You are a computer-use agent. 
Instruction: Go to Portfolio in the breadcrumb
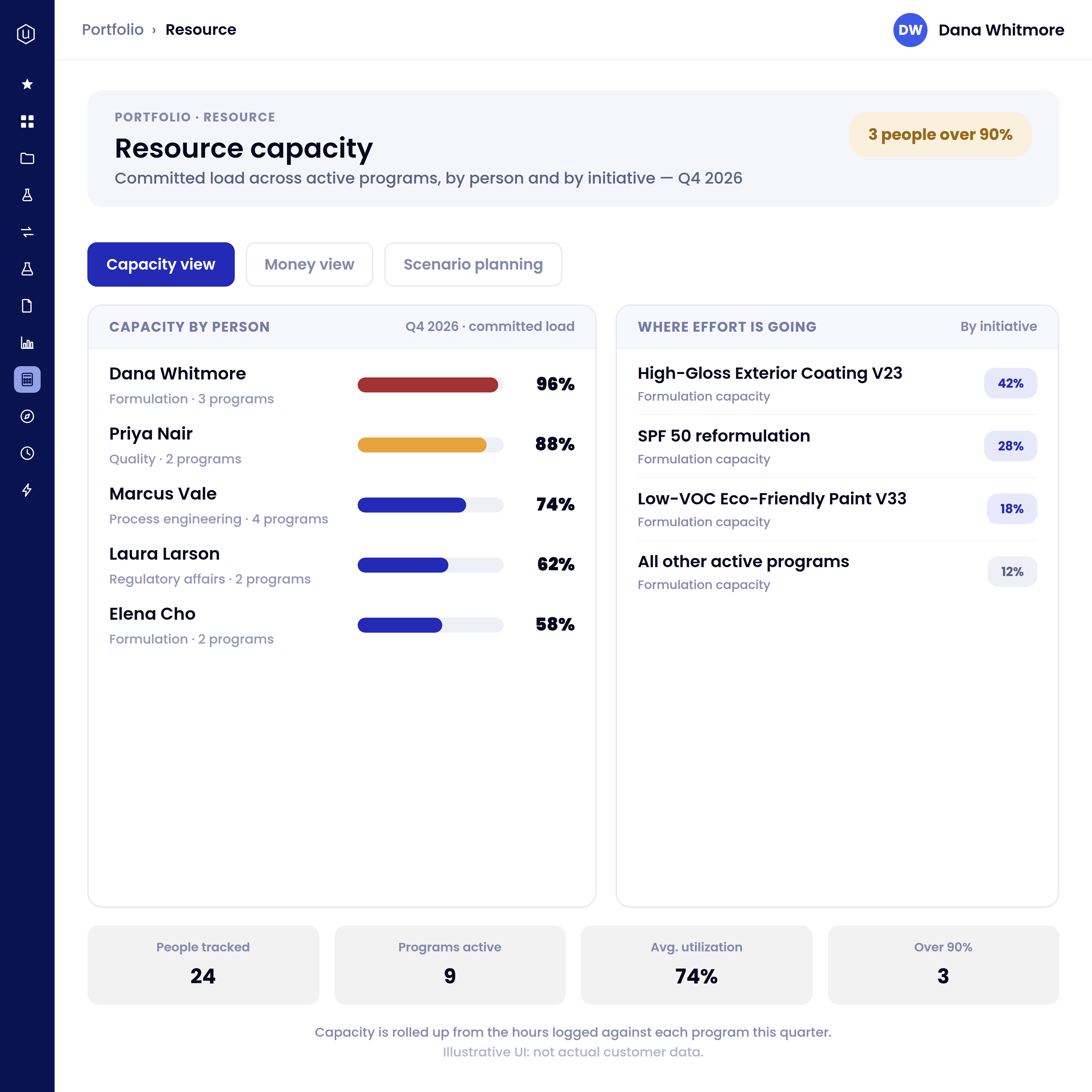113,29
